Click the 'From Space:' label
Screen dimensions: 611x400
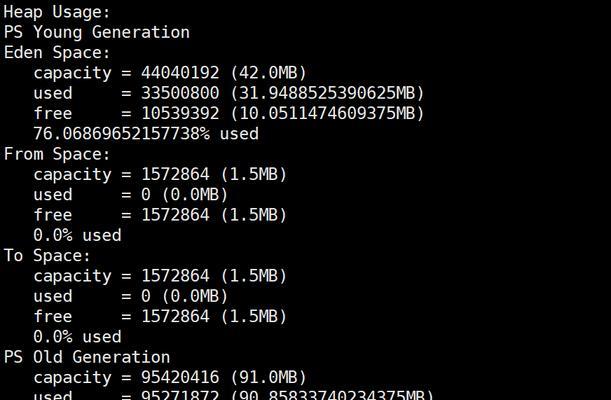[x=57, y=154]
